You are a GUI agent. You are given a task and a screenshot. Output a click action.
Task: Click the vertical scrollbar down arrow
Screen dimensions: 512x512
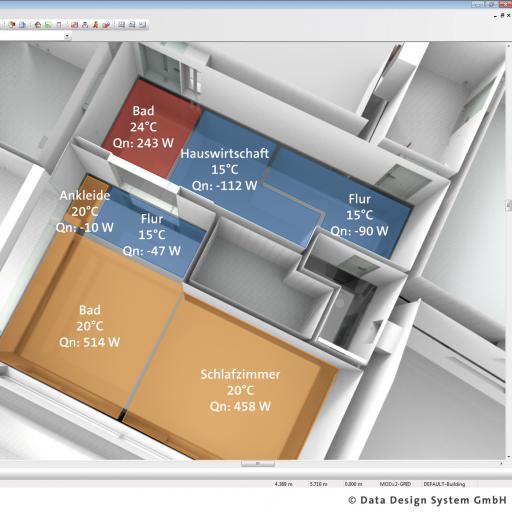pos(508,457)
